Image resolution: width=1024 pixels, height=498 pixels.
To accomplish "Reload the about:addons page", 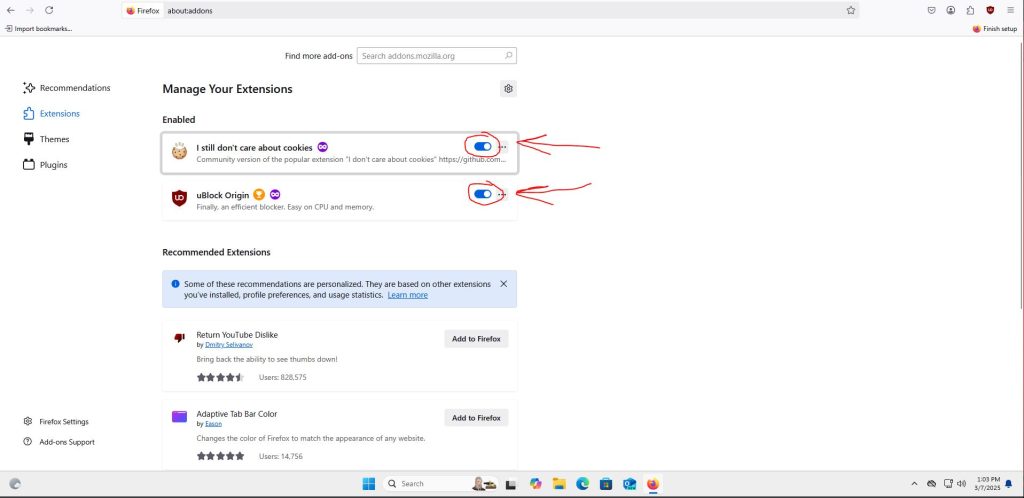I will coord(49,10).
